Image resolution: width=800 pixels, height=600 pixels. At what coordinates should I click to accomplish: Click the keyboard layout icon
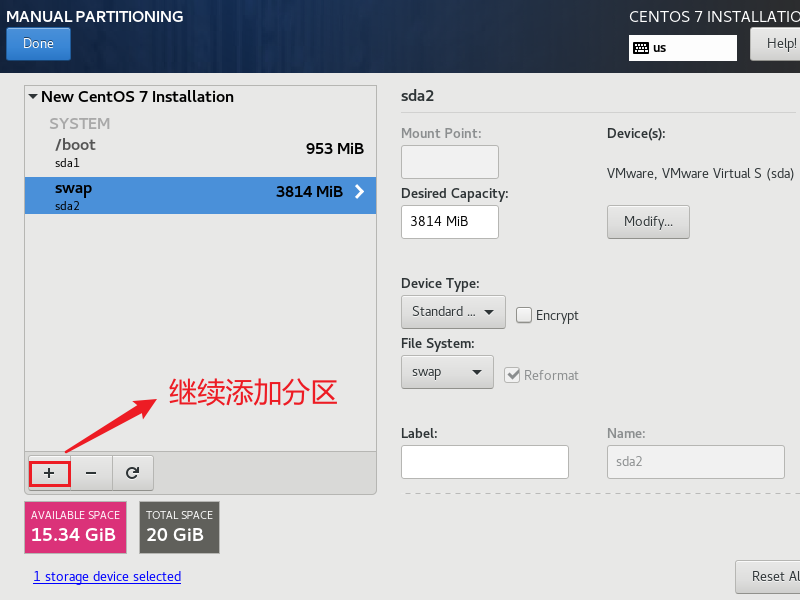point(641,48)
